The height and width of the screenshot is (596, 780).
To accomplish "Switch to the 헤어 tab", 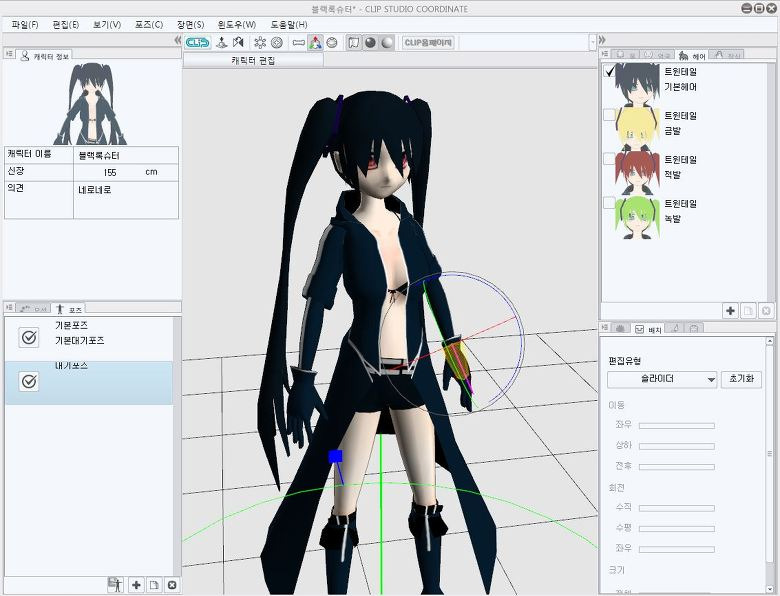I will (692, 55).
